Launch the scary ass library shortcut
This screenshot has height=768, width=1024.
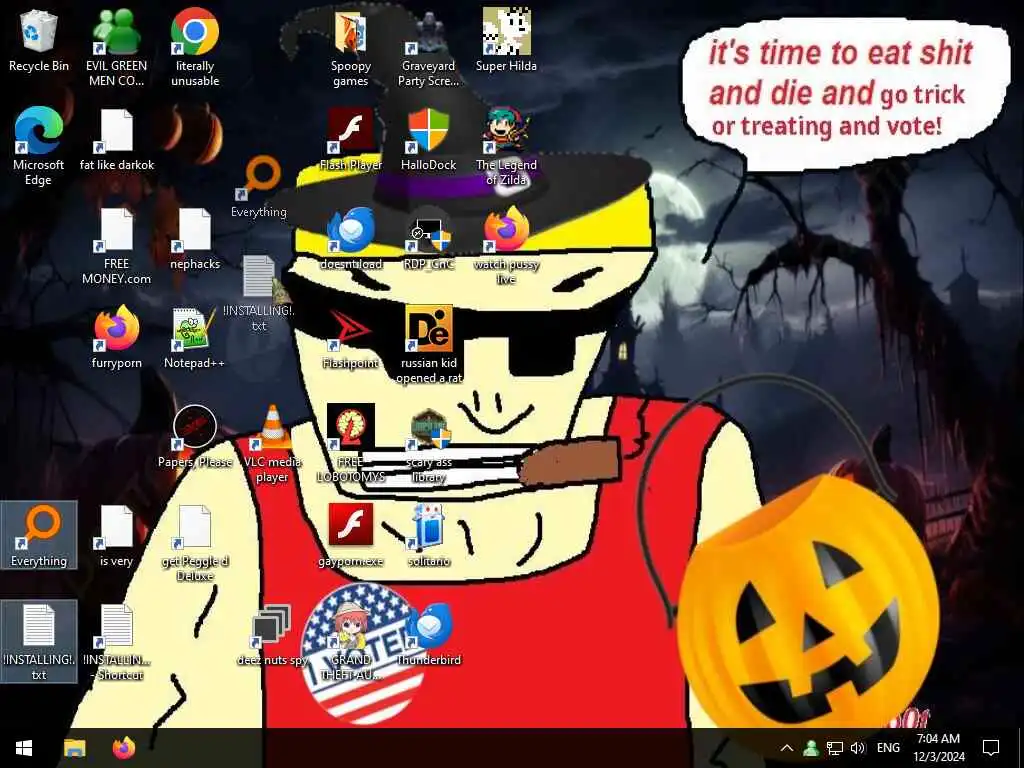tap(428, 444)
